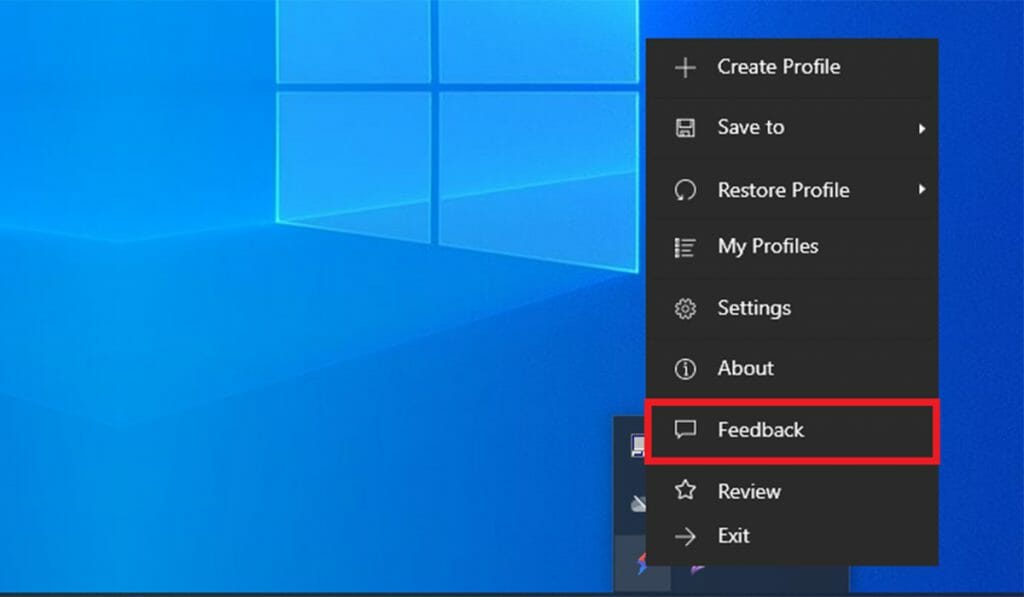1024x597 pixels.
Task: Click the circular Restore Profile icon
Action: [x=685, y=190]
